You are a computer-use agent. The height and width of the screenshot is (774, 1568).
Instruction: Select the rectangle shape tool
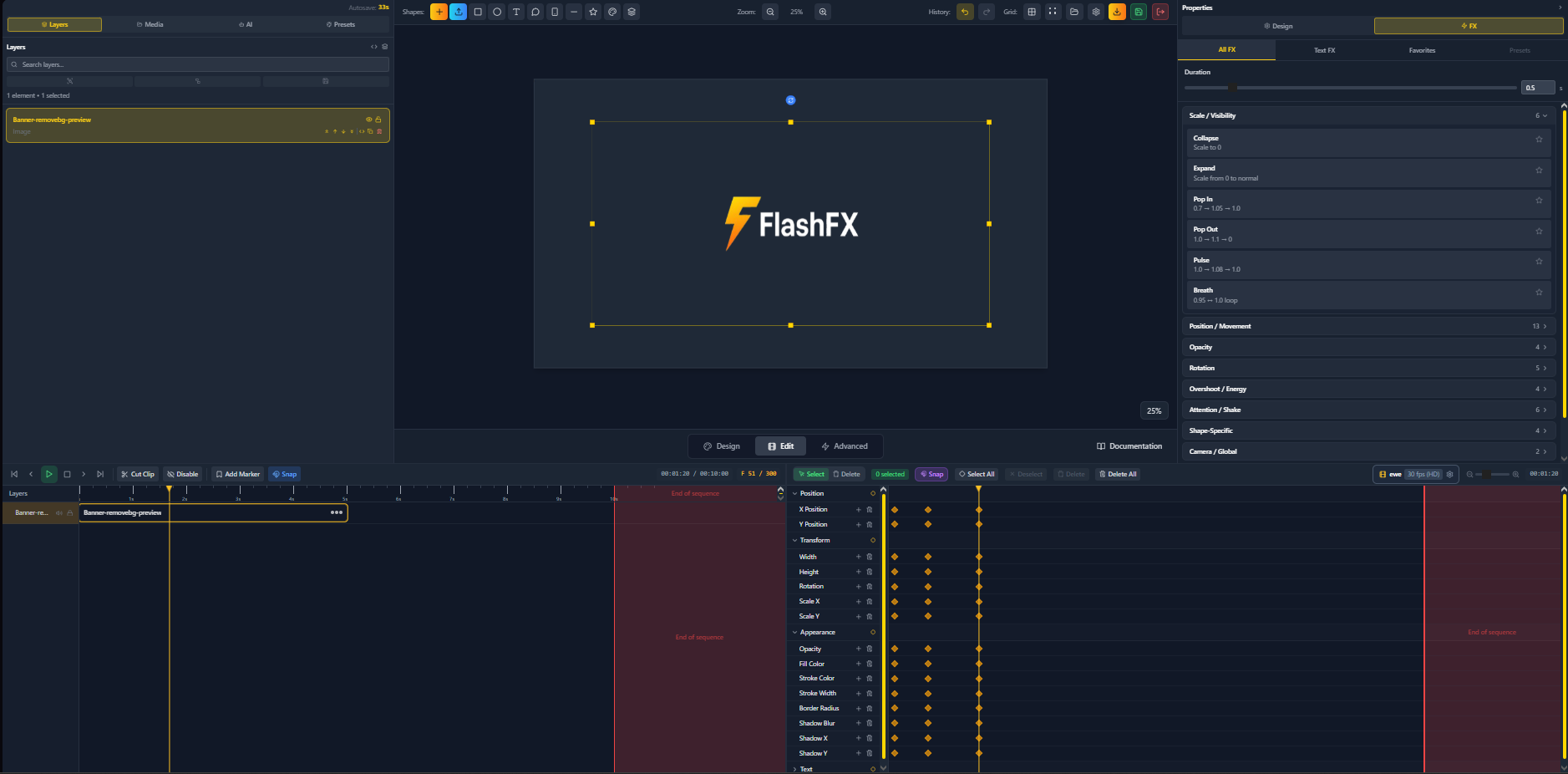pyautogui.click(x=478, y=12)
